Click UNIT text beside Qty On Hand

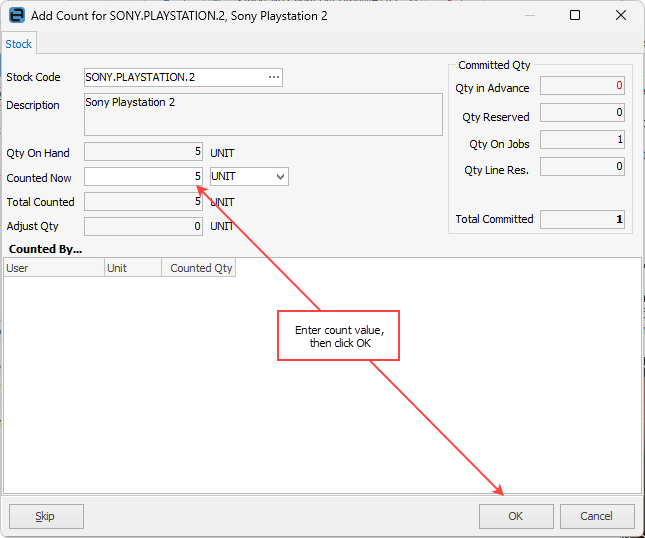point(222,153)
